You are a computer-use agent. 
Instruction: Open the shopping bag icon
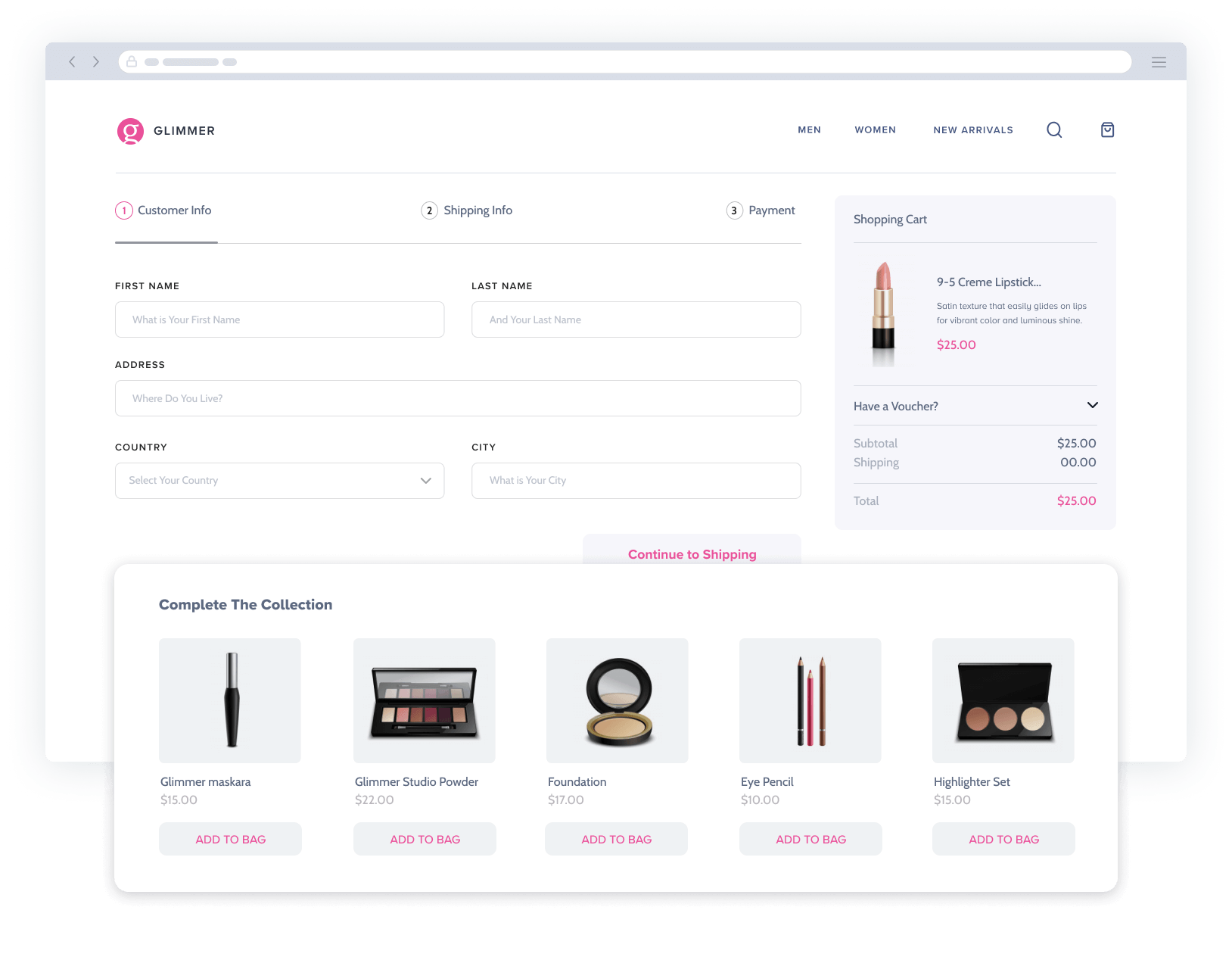tap(1107, 130)
